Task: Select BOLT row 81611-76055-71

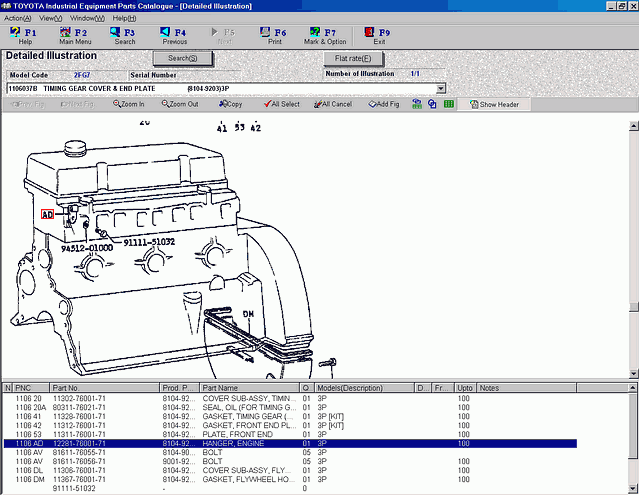Action: point(290,452)
